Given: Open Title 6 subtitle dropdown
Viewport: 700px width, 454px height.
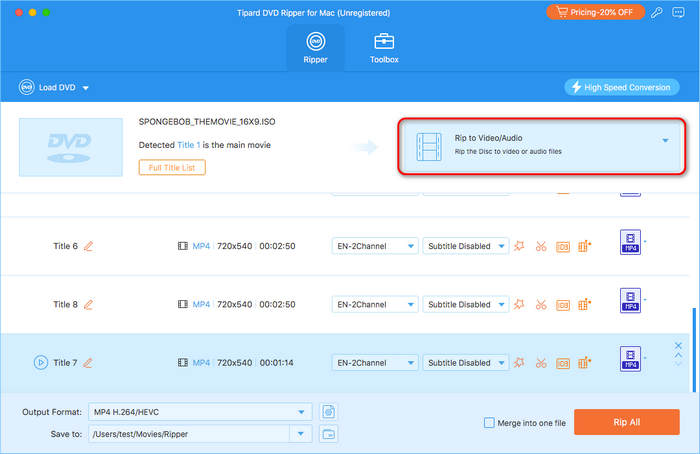Looking at the screenshot, I should 466,246.
